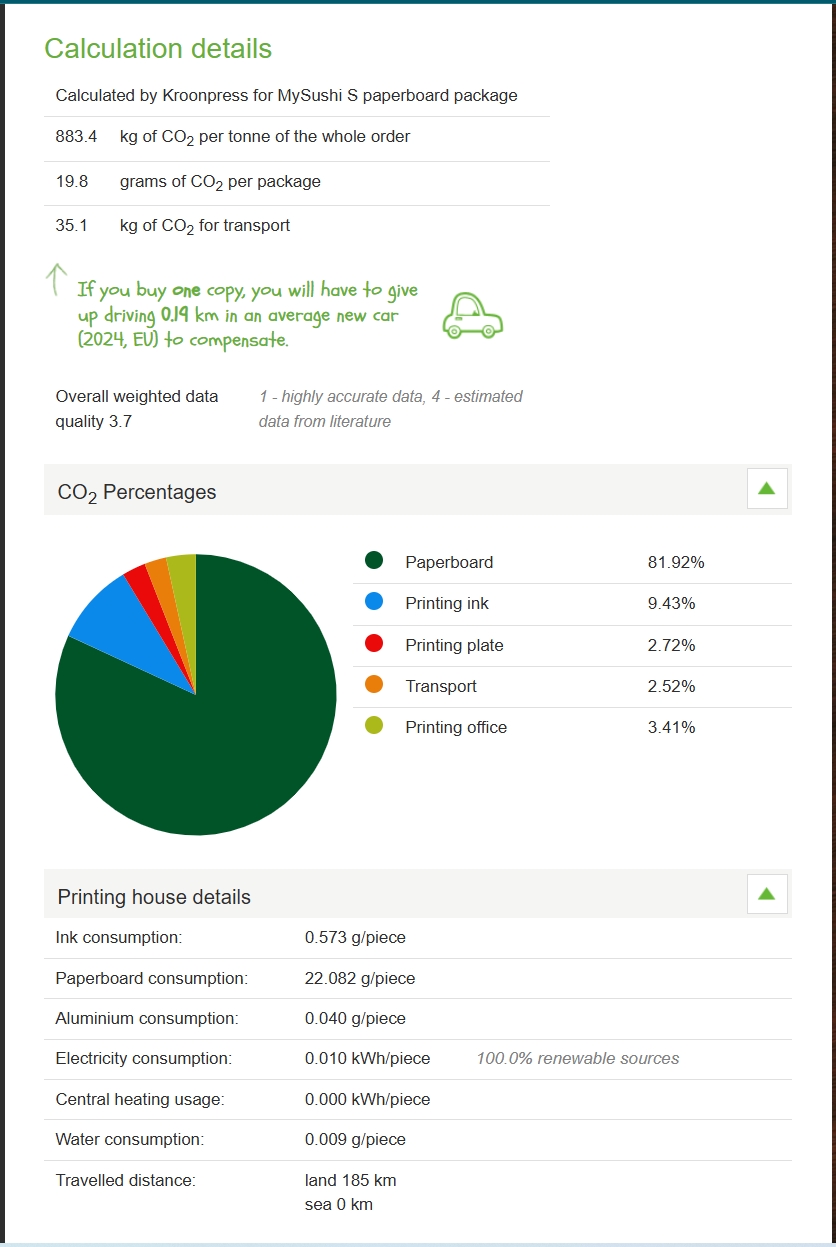Collapse the Printing house details section
The height and width of the screenshot is (1247, 836).
tap(767, 894)
